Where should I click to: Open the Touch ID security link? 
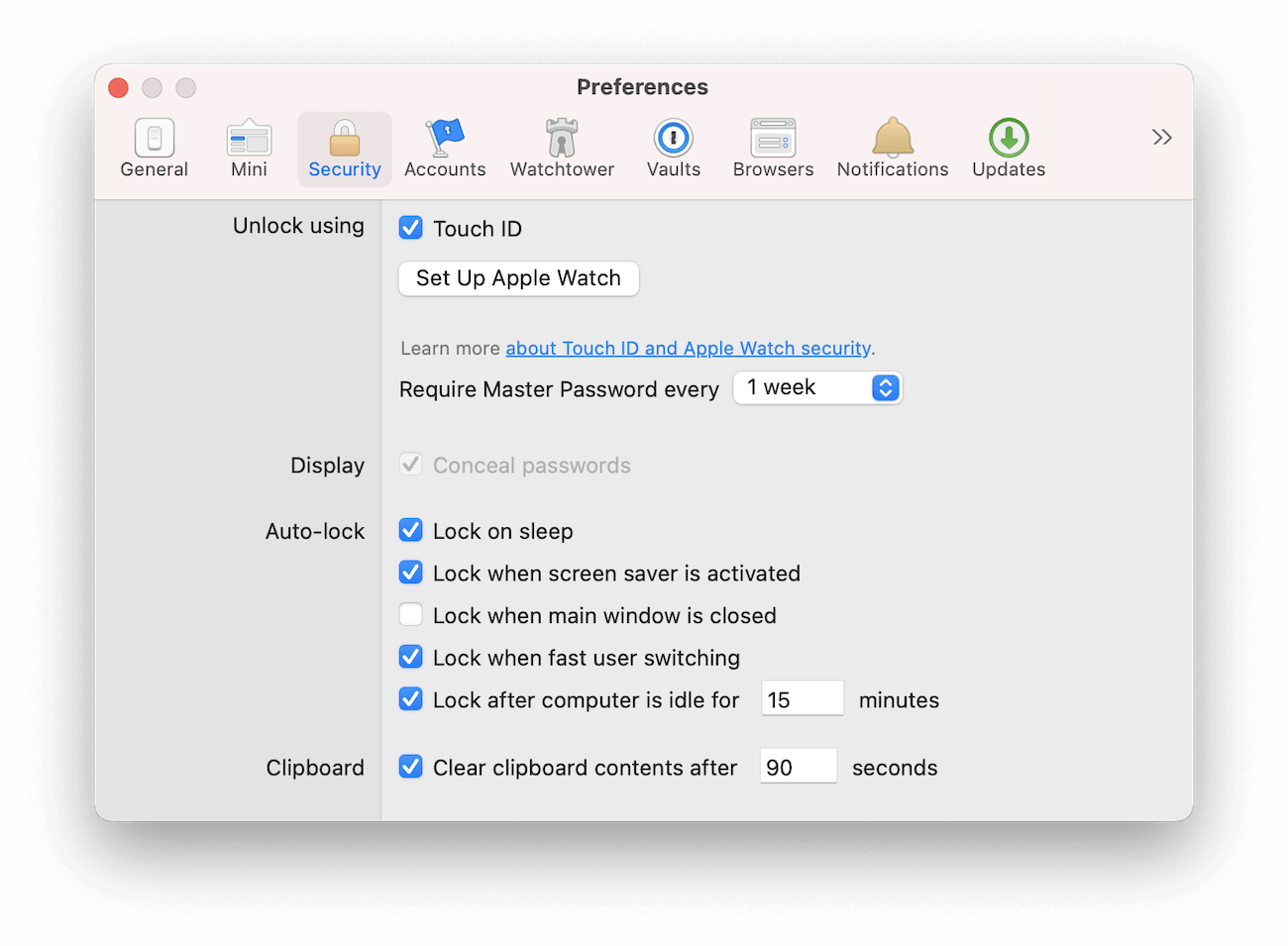[x=688, y=348]
